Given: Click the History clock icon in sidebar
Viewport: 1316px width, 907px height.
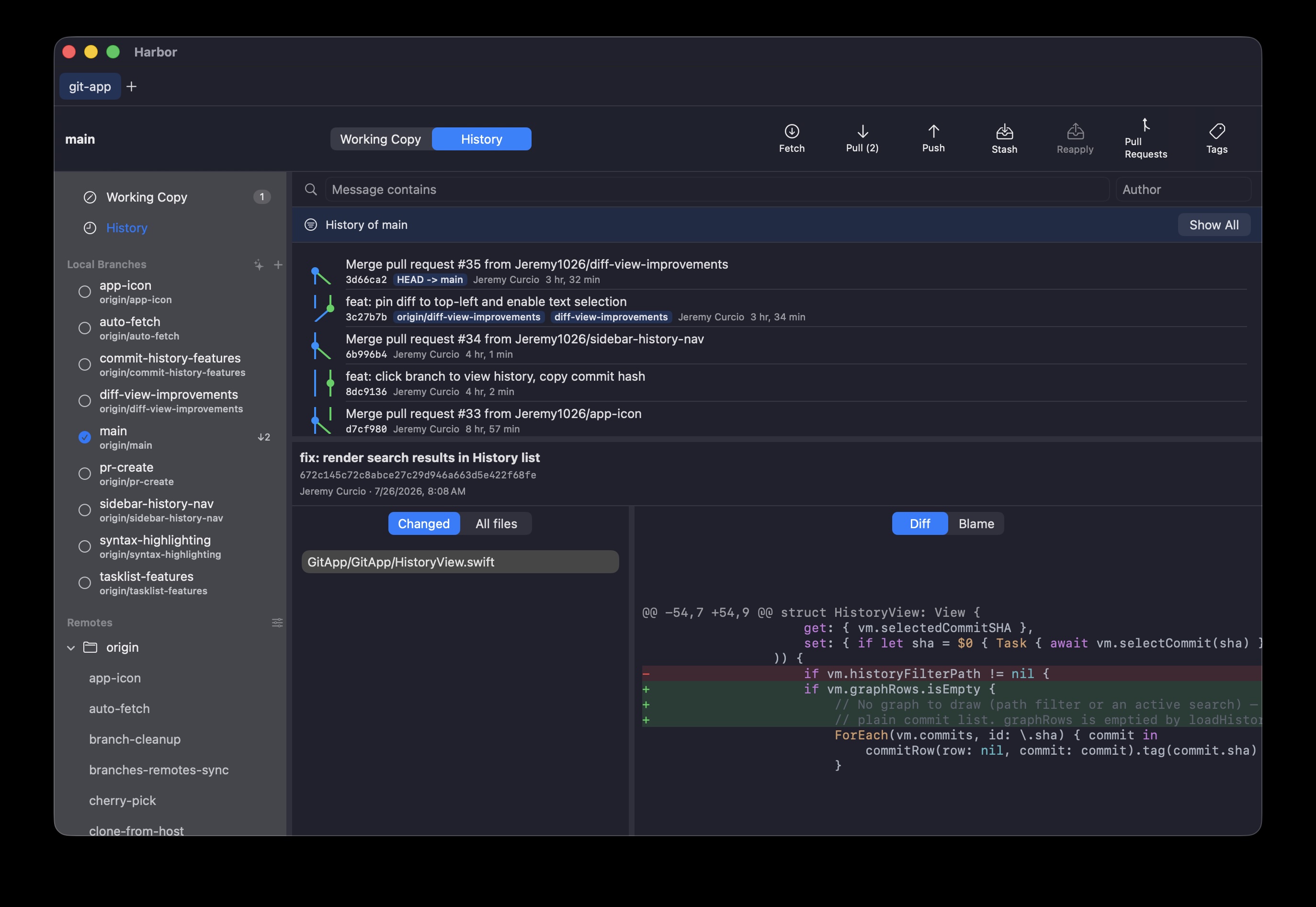Looking at the screenshot, I should point(90,228).
